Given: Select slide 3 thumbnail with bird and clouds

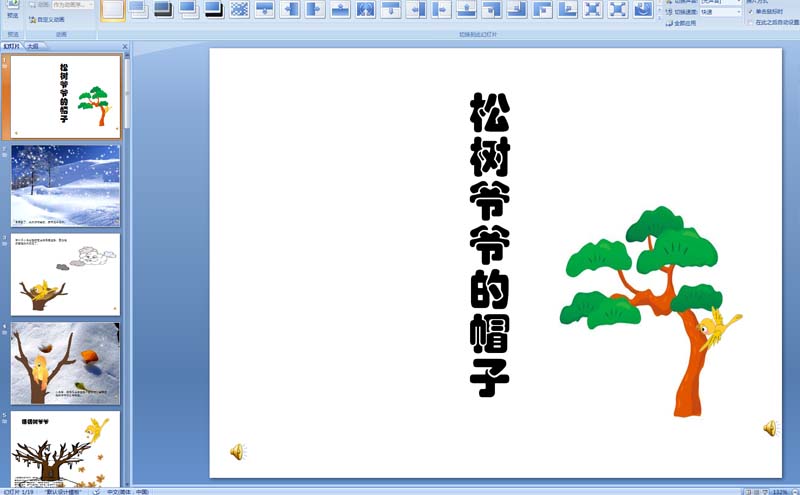Looking at the screenshot, I should coord(65,275).
